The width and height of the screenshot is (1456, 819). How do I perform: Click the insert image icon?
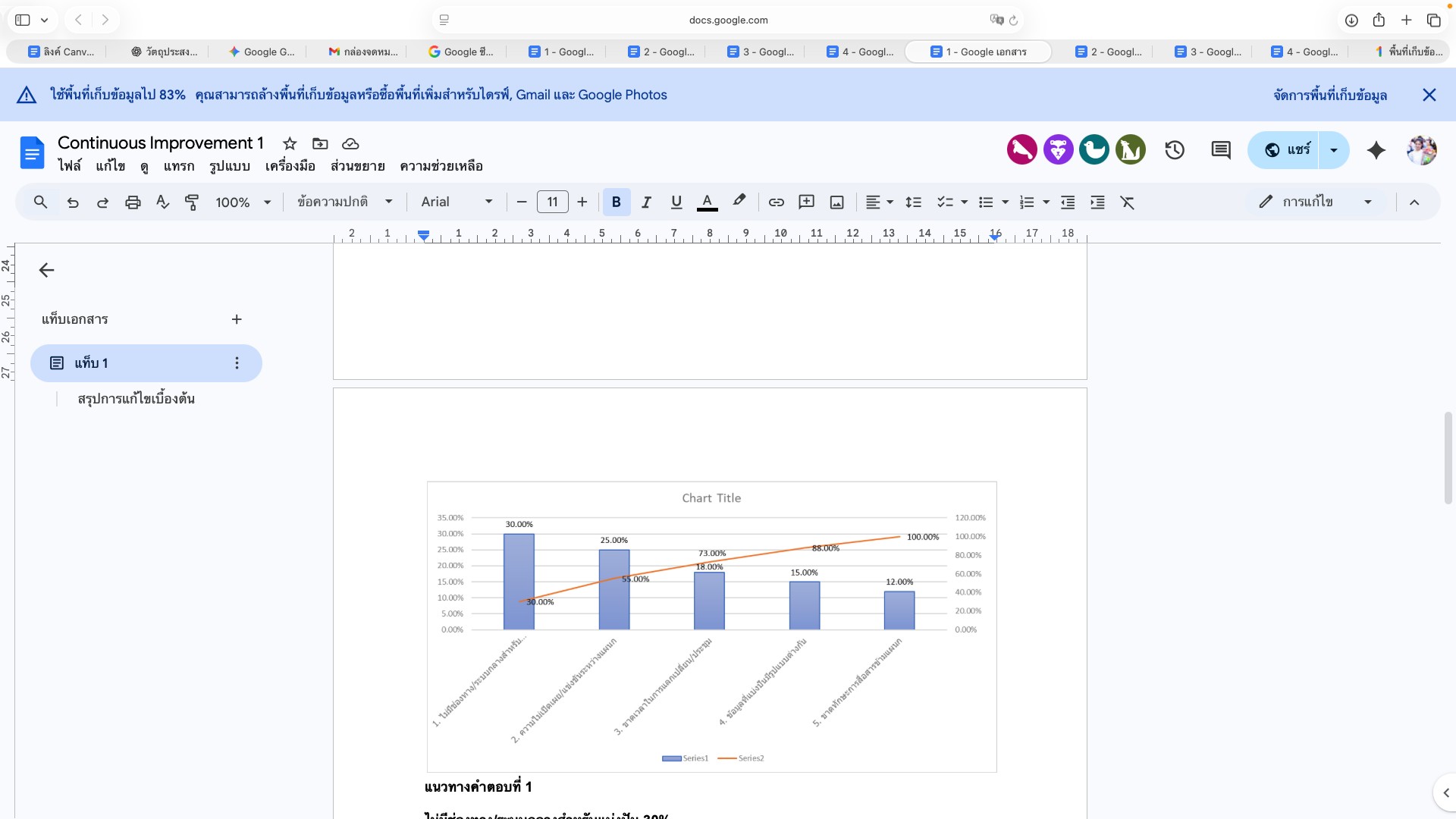click(836, 202)
